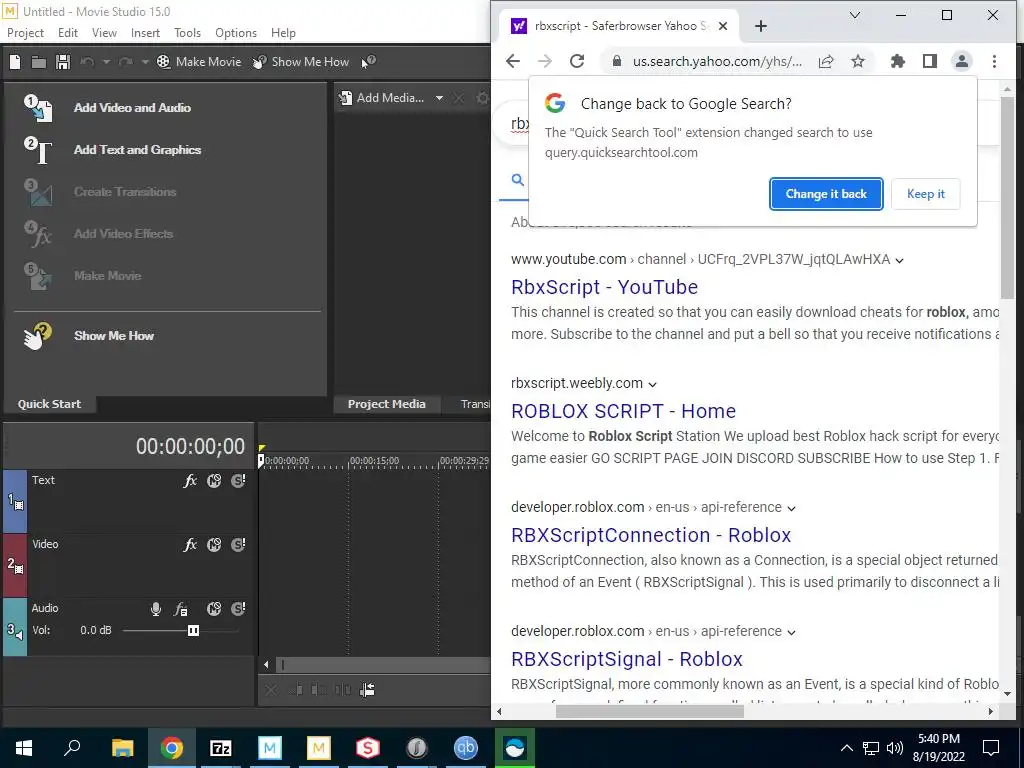
Task: Click the enabled trim icon below the timeline
Action: 368,690
